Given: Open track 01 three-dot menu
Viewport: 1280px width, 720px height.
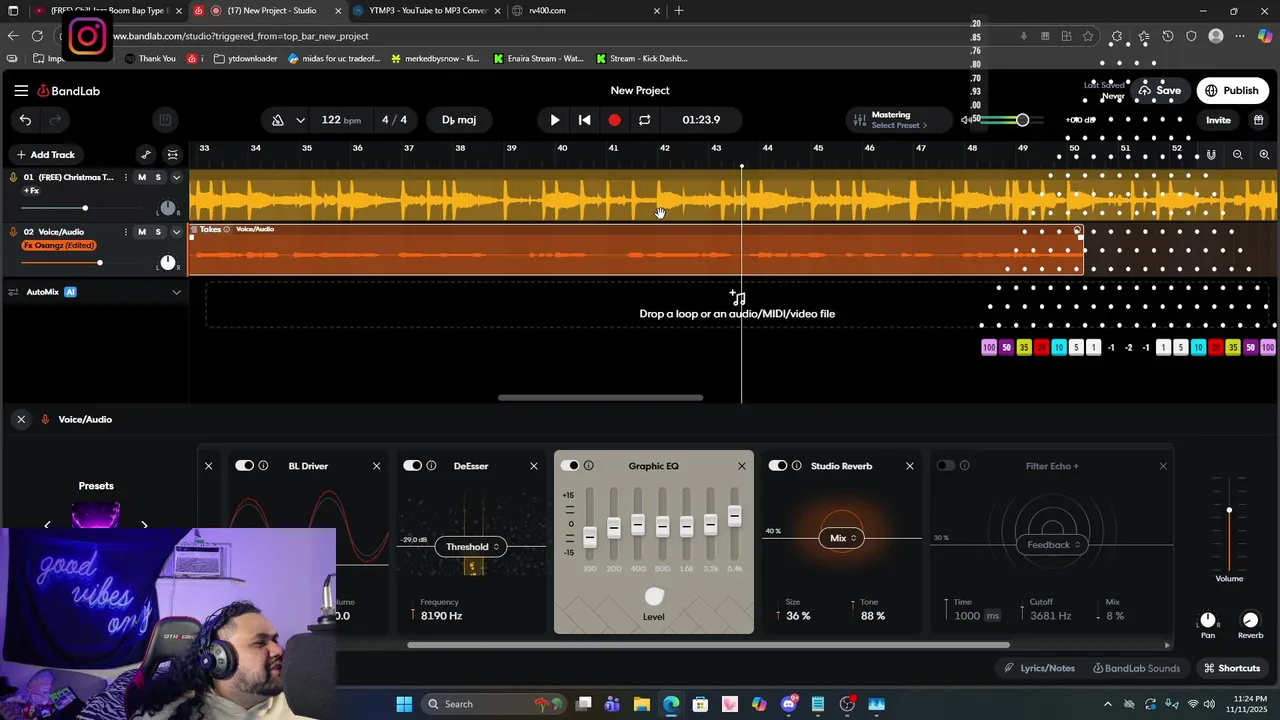Looking at the screenshot, I should (125, 178).
